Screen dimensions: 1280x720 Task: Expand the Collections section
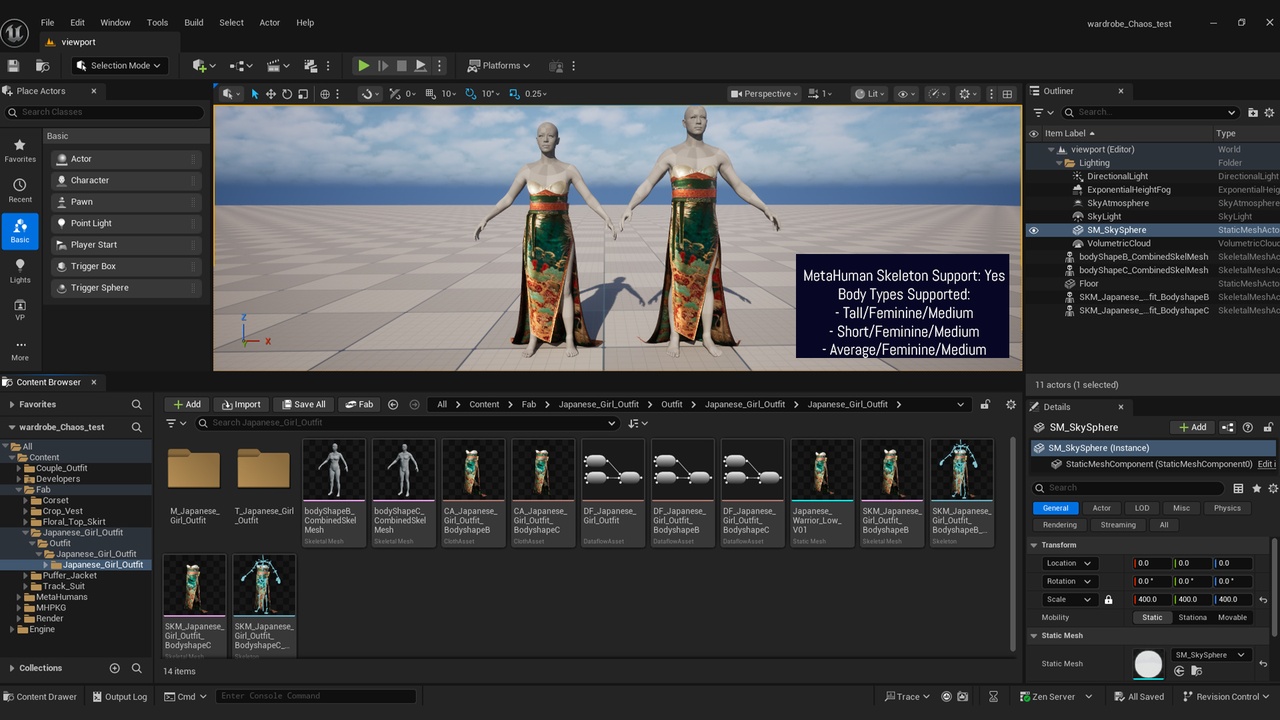click(x=11, y=668)
